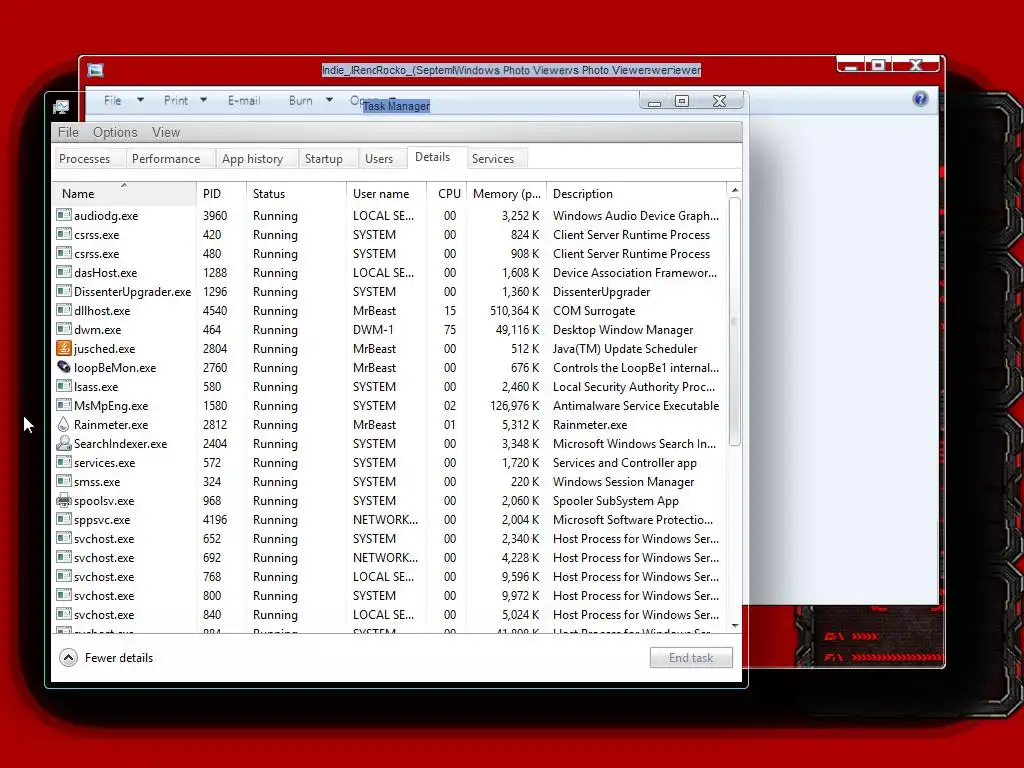The height and width of the screenshot is (768, 1024).
Task: Click the dwm.exe process icon
Action: (63, 329)
